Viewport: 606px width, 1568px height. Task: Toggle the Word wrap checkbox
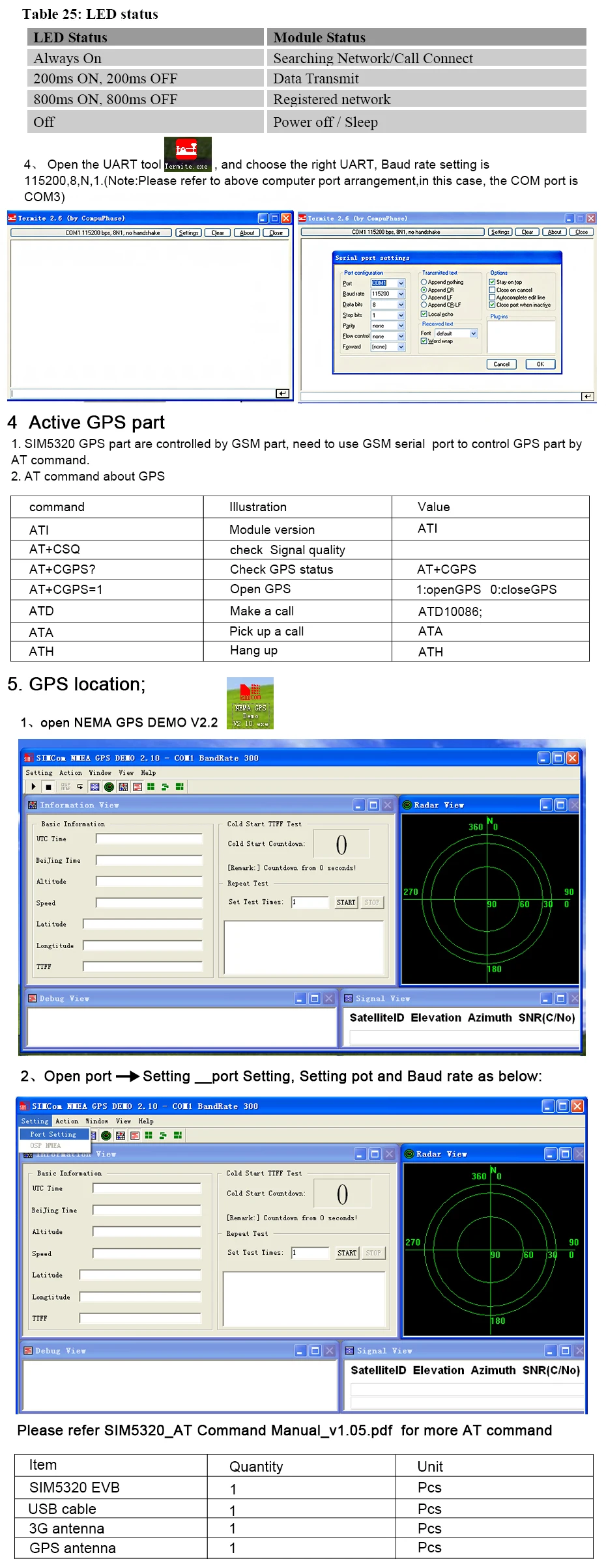[424, 341]
